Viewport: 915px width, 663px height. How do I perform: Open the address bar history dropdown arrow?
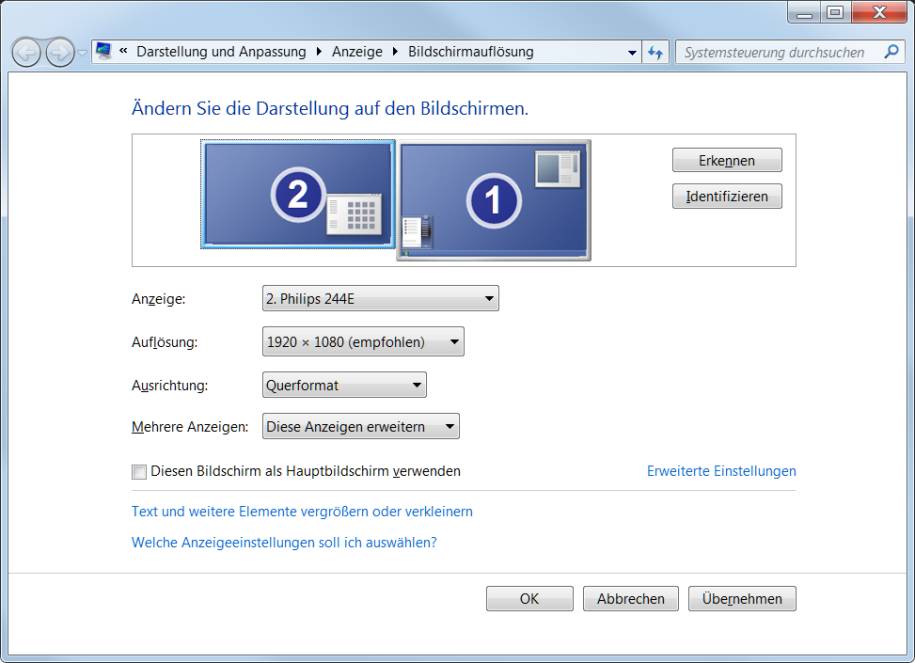[632, 52]
